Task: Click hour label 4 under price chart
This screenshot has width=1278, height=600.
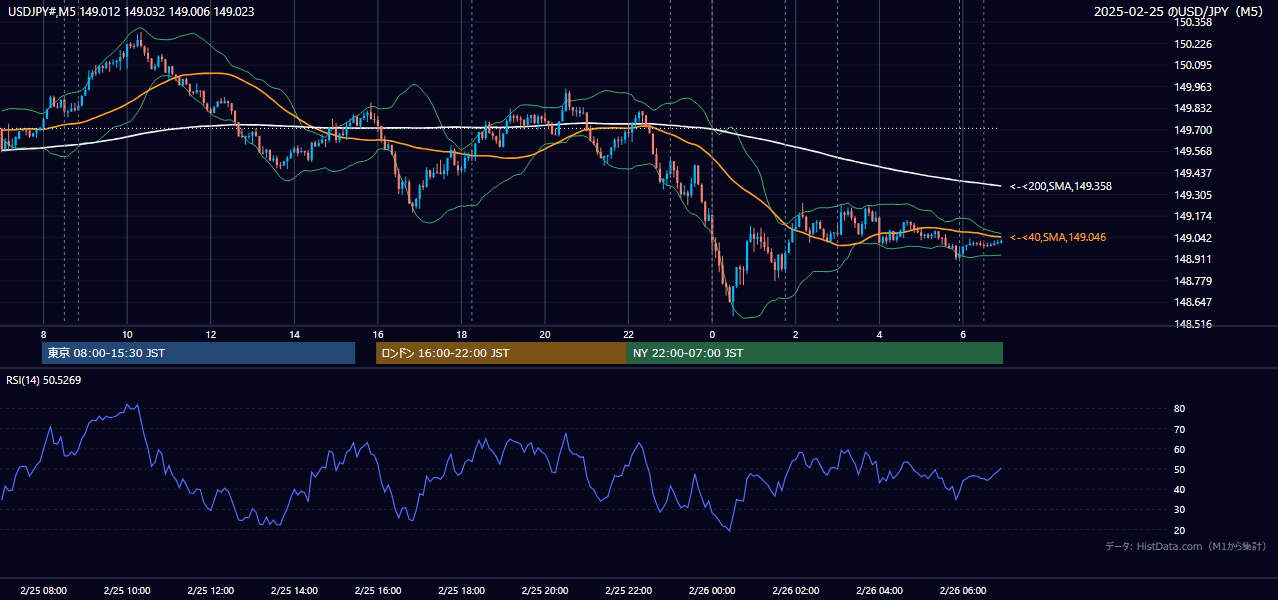Action: coord(879,334)
